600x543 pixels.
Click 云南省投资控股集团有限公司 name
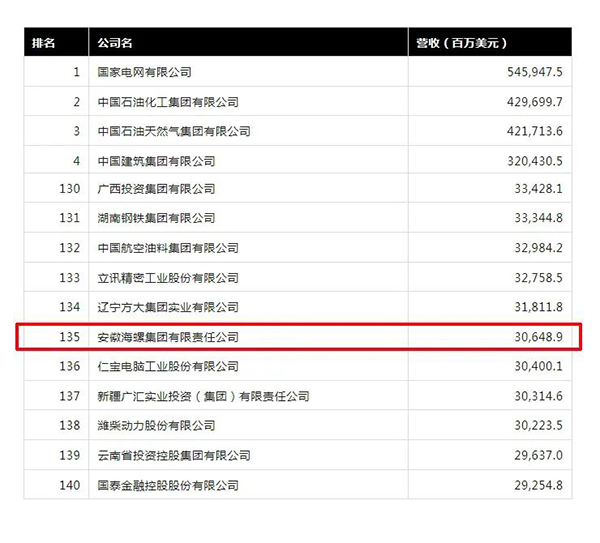[174, 455]
